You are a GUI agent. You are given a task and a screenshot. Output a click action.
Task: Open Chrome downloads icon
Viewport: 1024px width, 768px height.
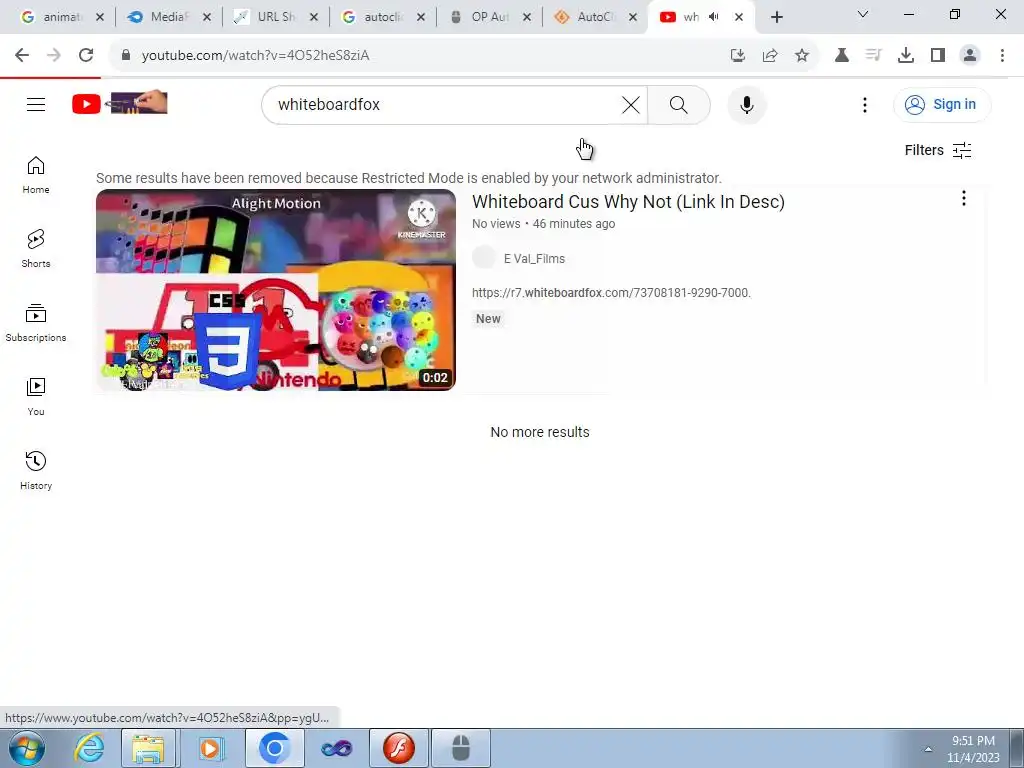906,56
